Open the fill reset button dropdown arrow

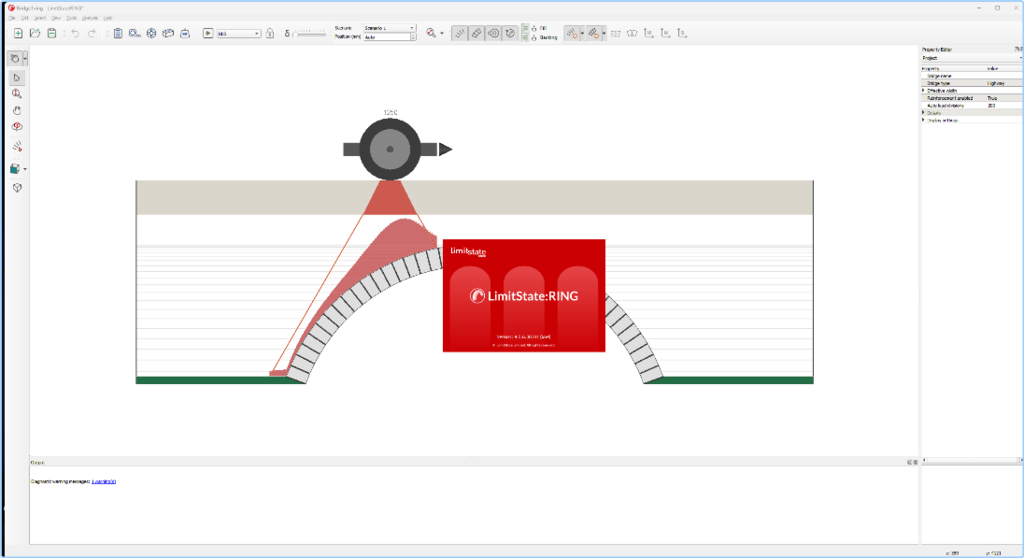click(x=582, y=33)
